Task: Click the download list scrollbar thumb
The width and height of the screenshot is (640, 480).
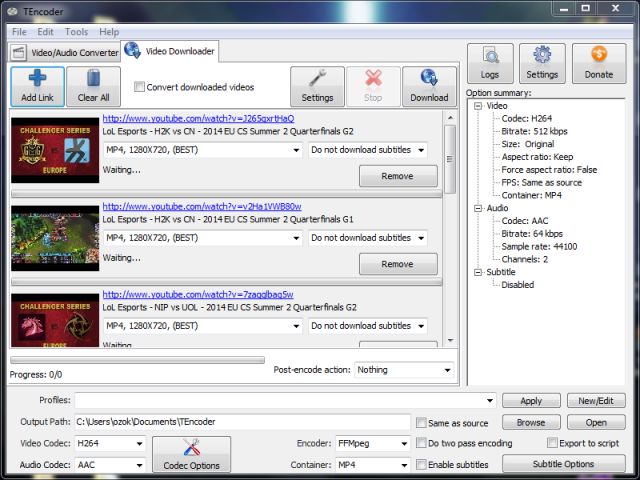Action: pyautogui.click(x=450, y=159)
